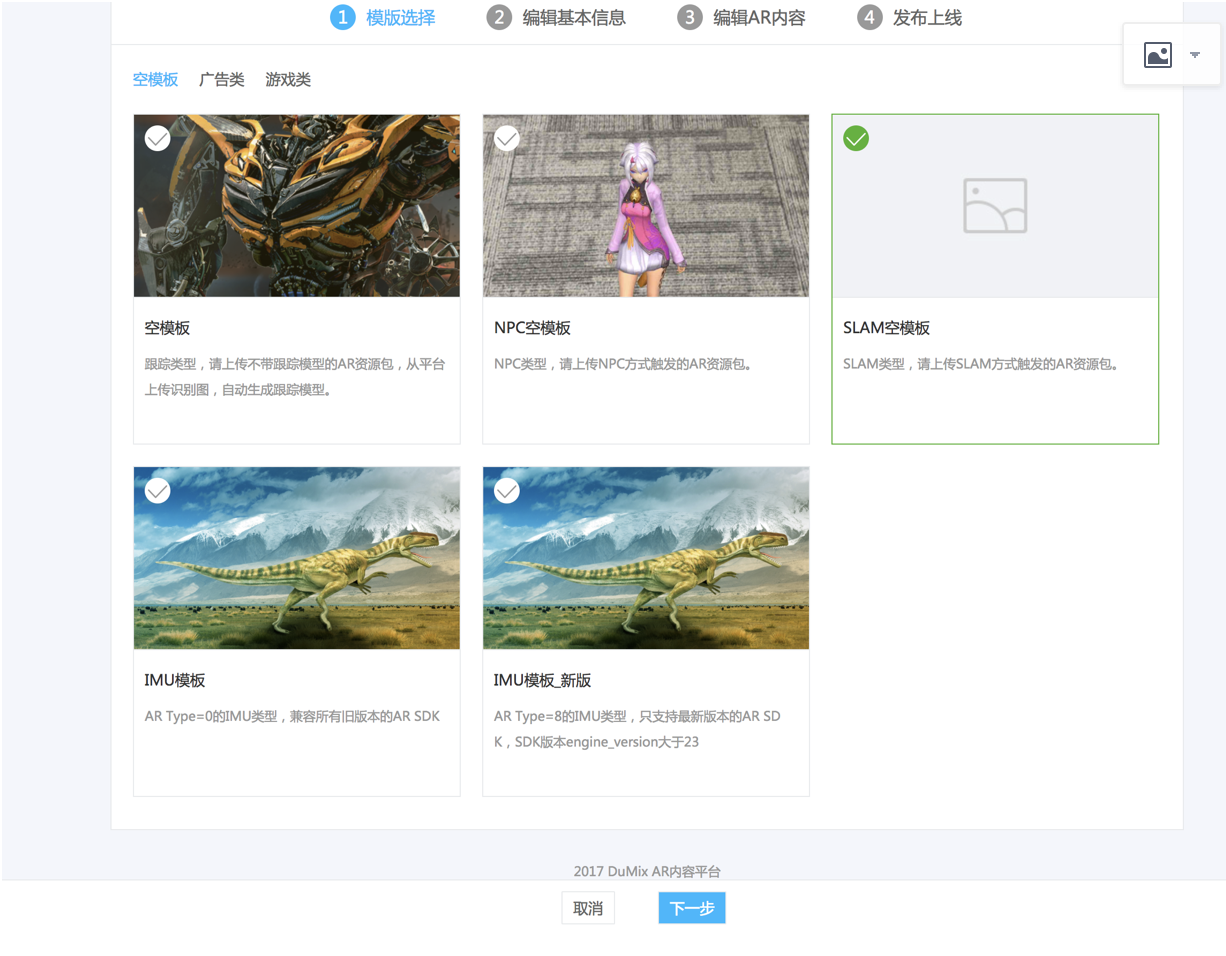The width and height of the screenshot is (1226, 956).
Task: Click the AR Type=0 description text
Action: 292,716
